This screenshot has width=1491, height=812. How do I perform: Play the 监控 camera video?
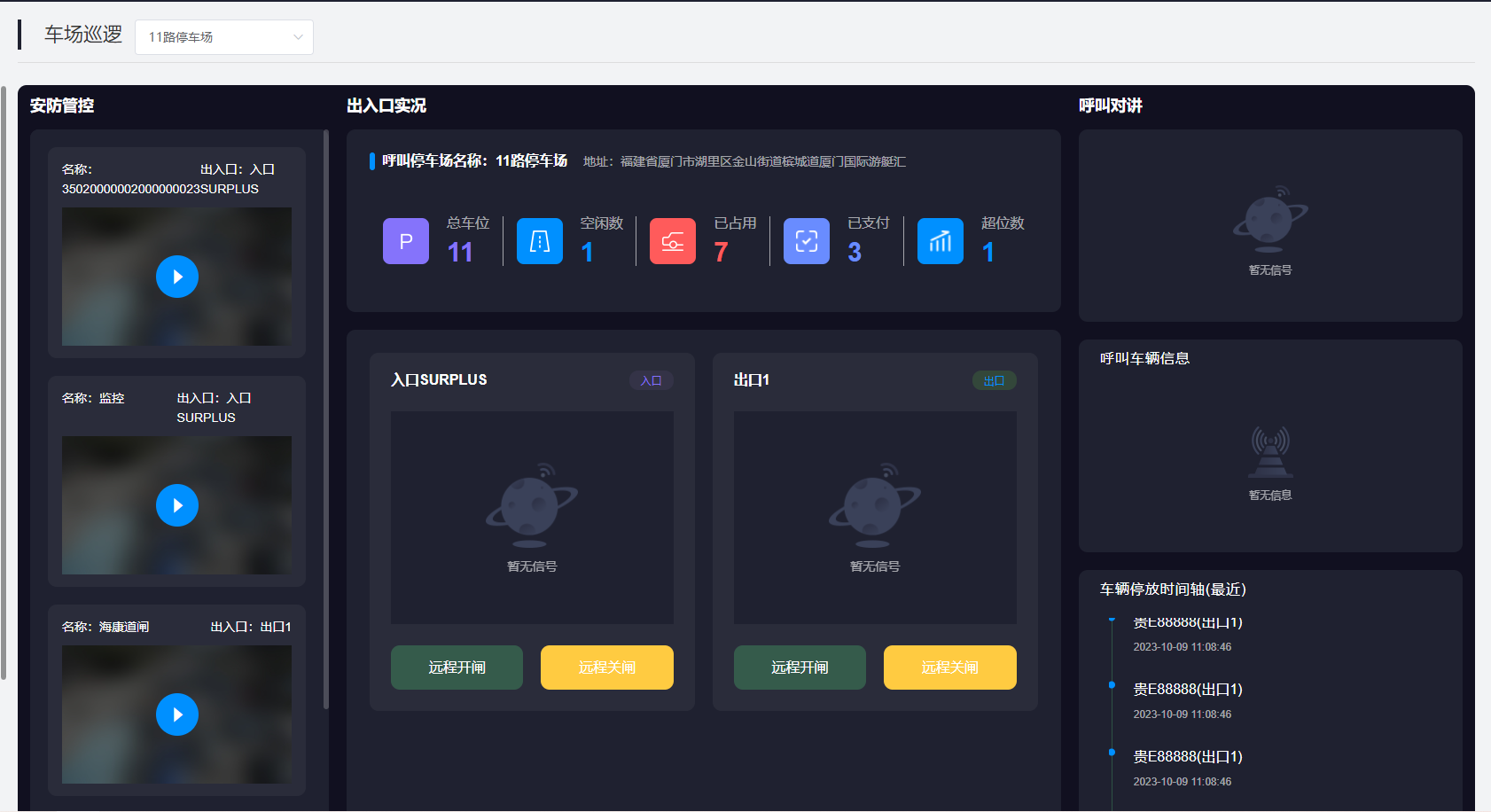177,505
